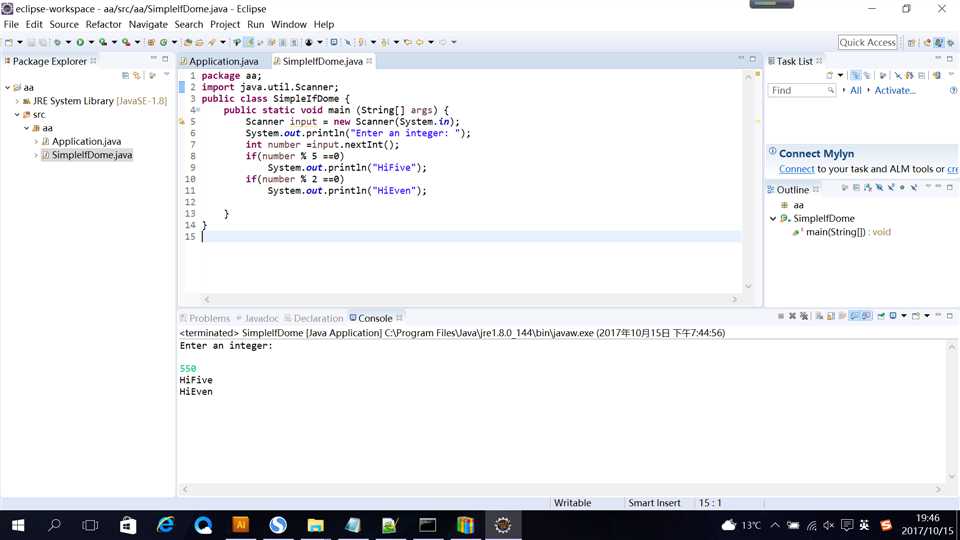Click the All link in the Task List

click(855, 90)
